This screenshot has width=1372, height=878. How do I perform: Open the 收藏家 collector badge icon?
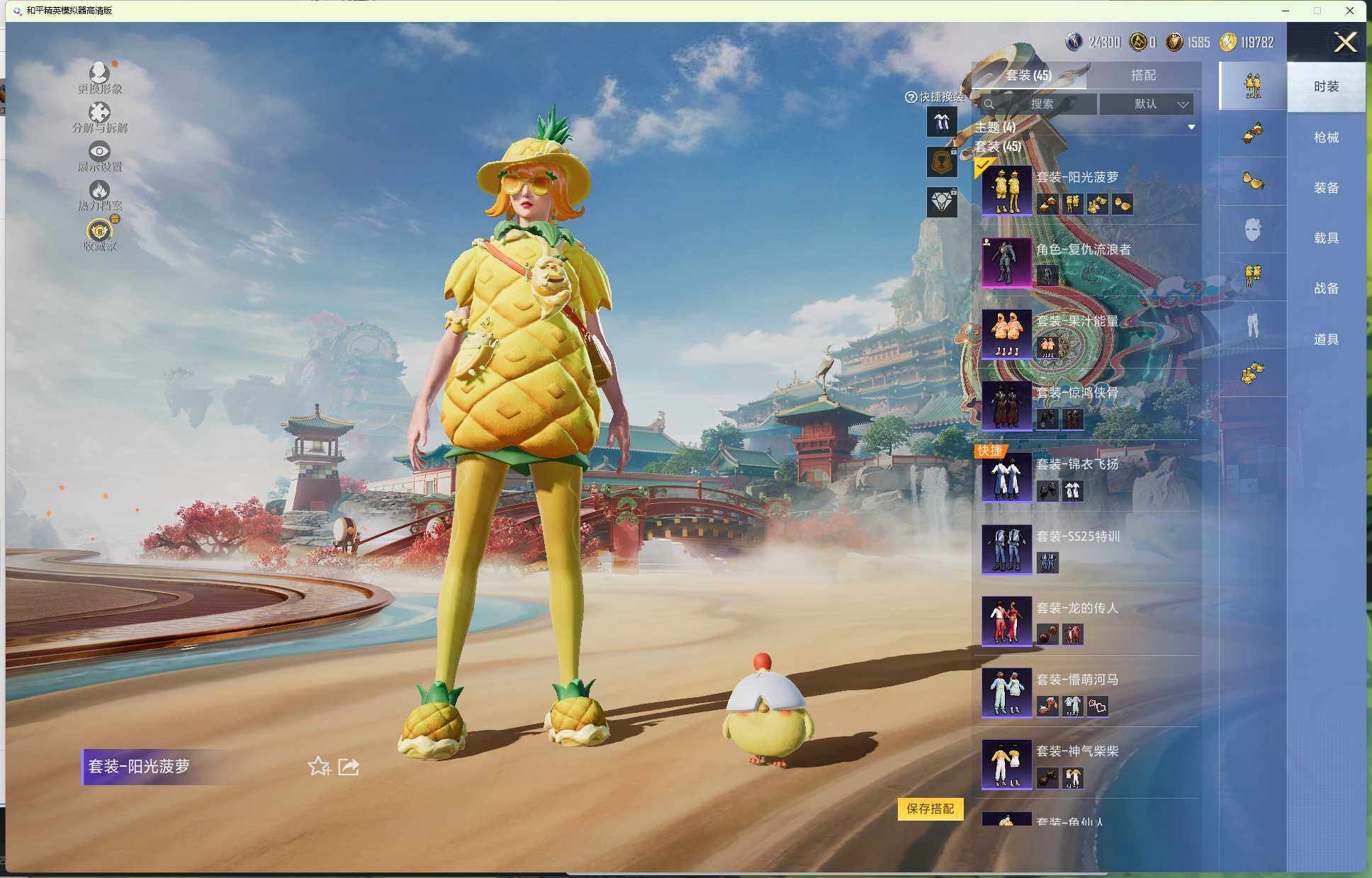[x=99, y=230]
